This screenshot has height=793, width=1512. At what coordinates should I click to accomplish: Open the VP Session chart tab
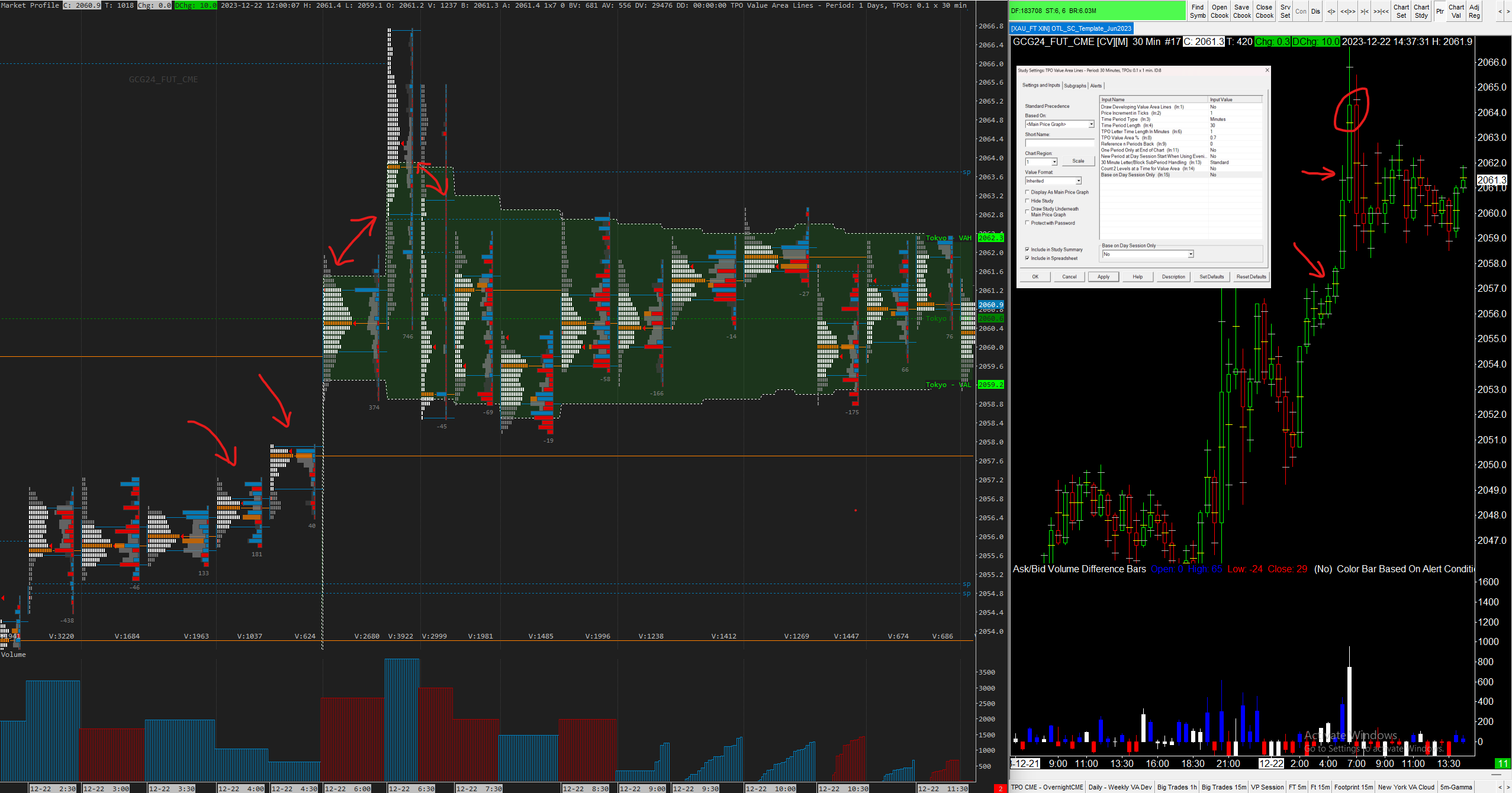pyautogui.click(x=1267, y=787)
